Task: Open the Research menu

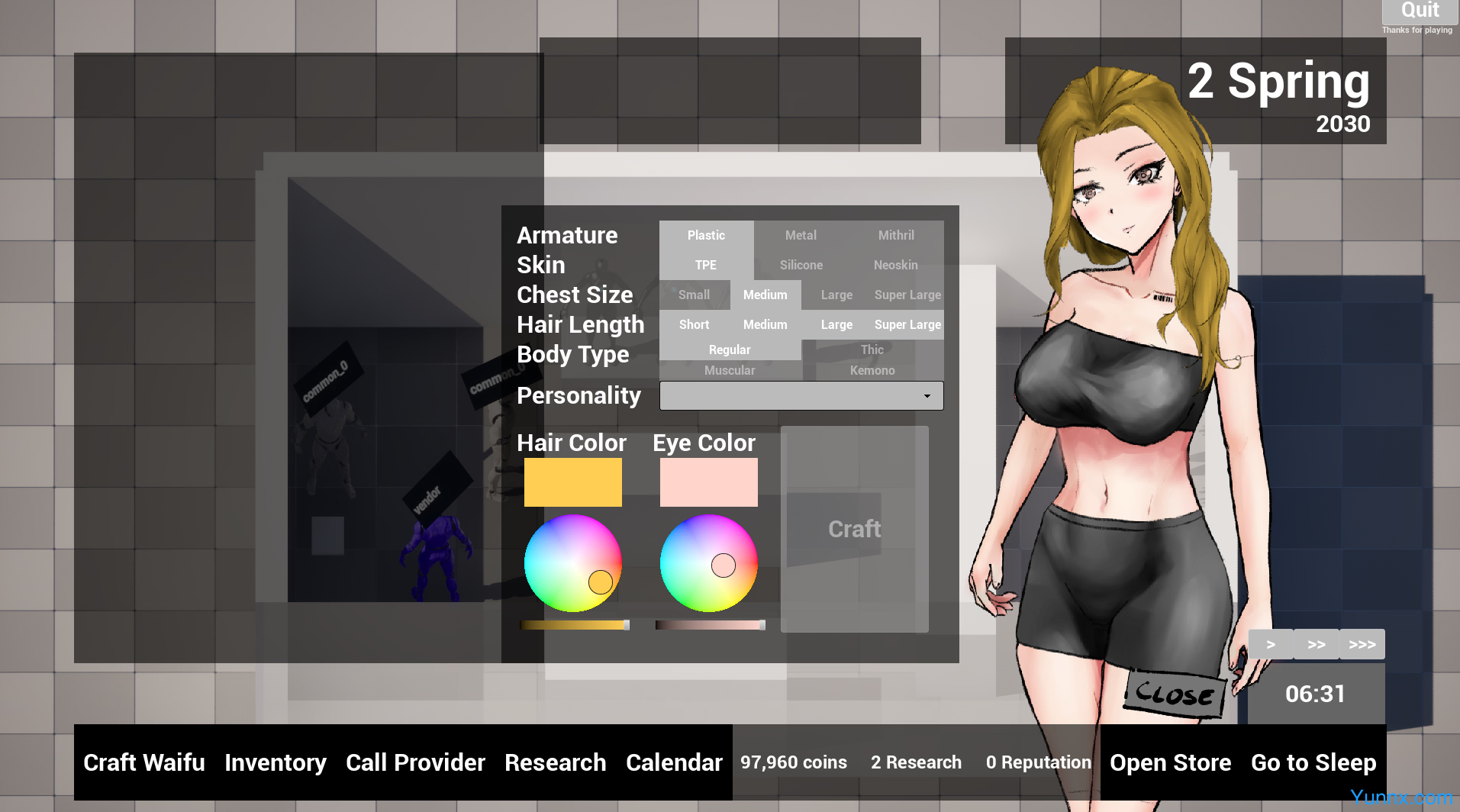Action: (555, 762)
